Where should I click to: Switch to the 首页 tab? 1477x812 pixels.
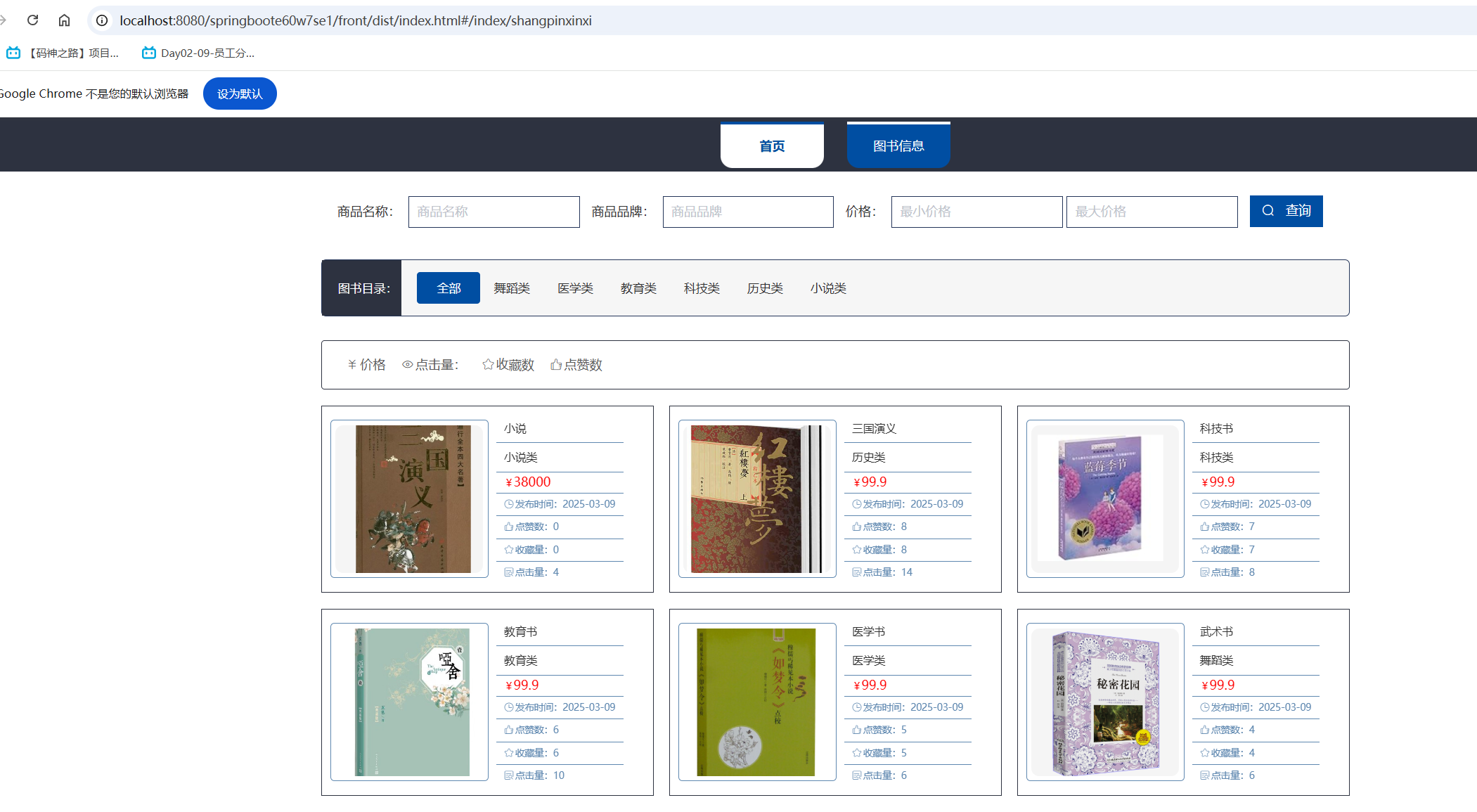(x=772, y=146)
